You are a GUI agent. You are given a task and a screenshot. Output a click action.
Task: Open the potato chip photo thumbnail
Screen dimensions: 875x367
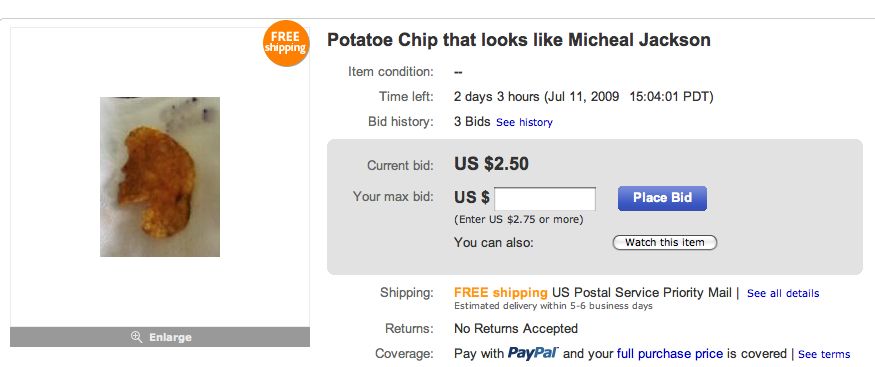[160, 177]
